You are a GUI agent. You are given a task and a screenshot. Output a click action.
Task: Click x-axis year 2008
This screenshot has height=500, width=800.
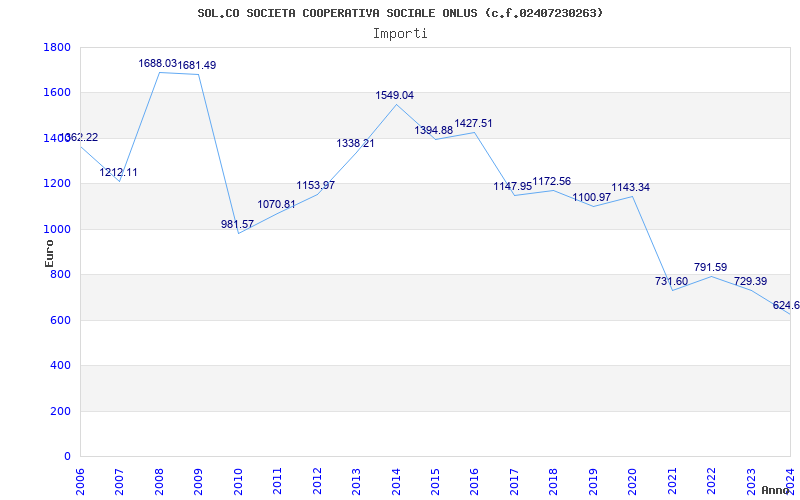(x=159, y=481)
